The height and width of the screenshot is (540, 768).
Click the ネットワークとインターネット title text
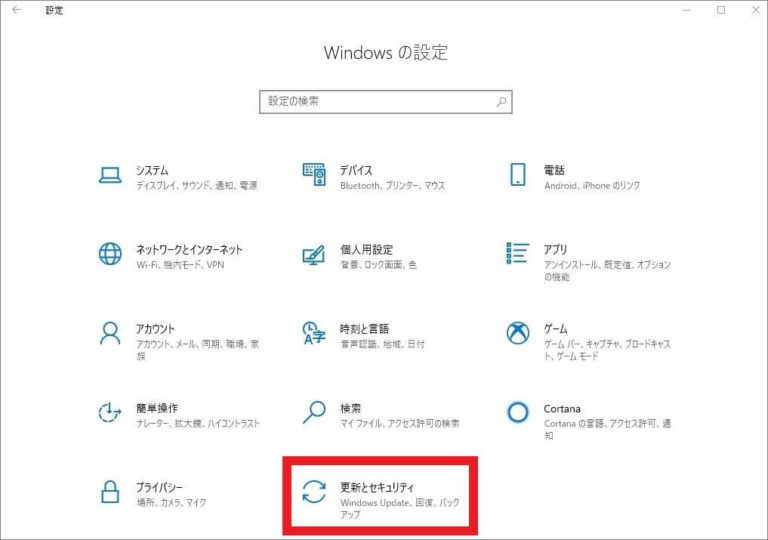[x=189, y=249]
